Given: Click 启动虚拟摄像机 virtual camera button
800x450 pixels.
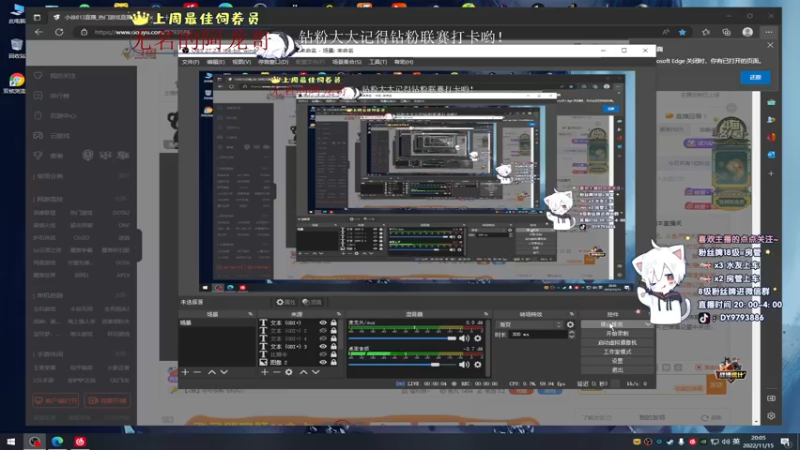Looking at the screenshot, I should [x=617, y=343].
